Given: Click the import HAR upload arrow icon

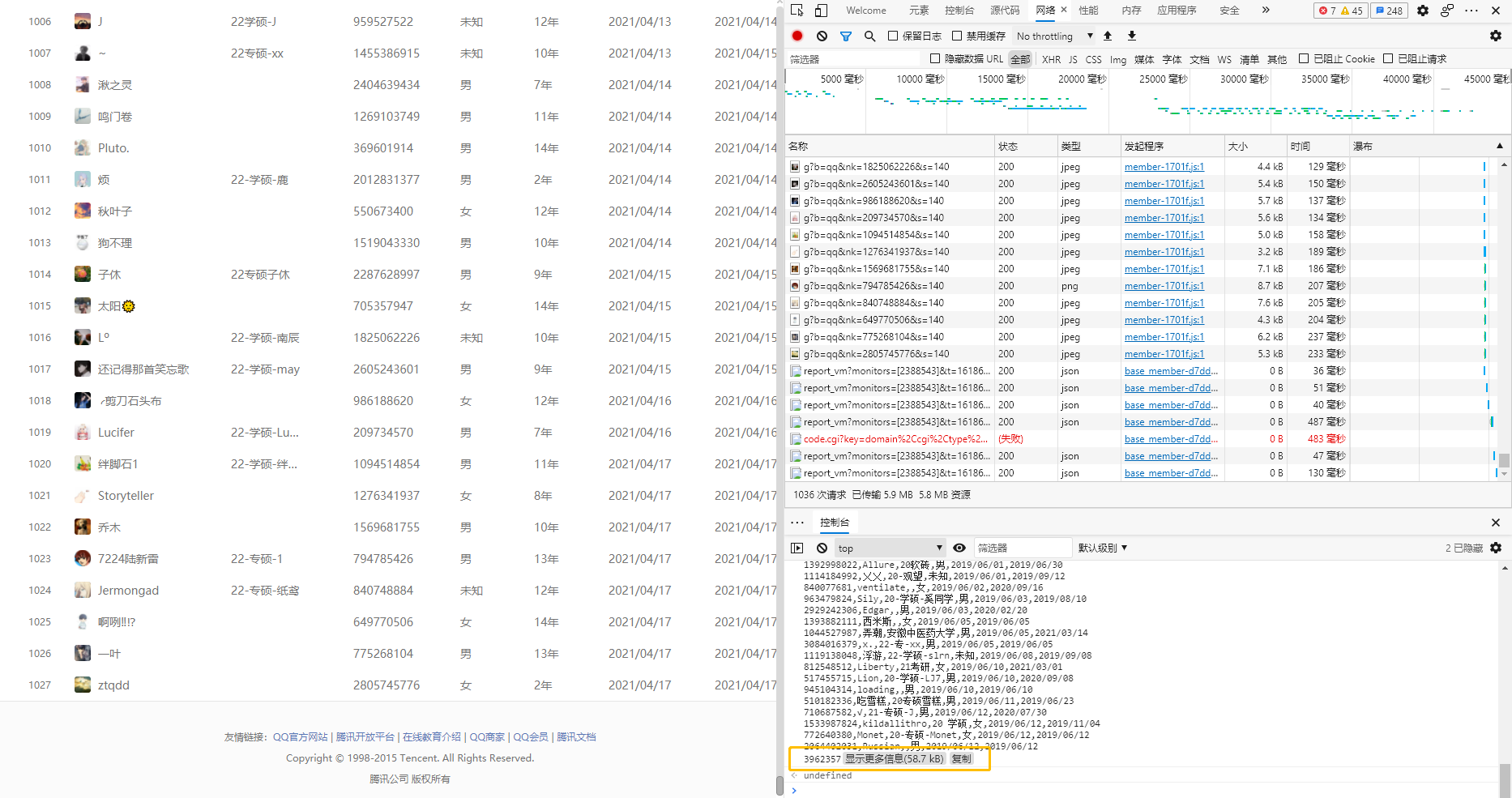Looking at the screenshot, I should coord(1108,36).
